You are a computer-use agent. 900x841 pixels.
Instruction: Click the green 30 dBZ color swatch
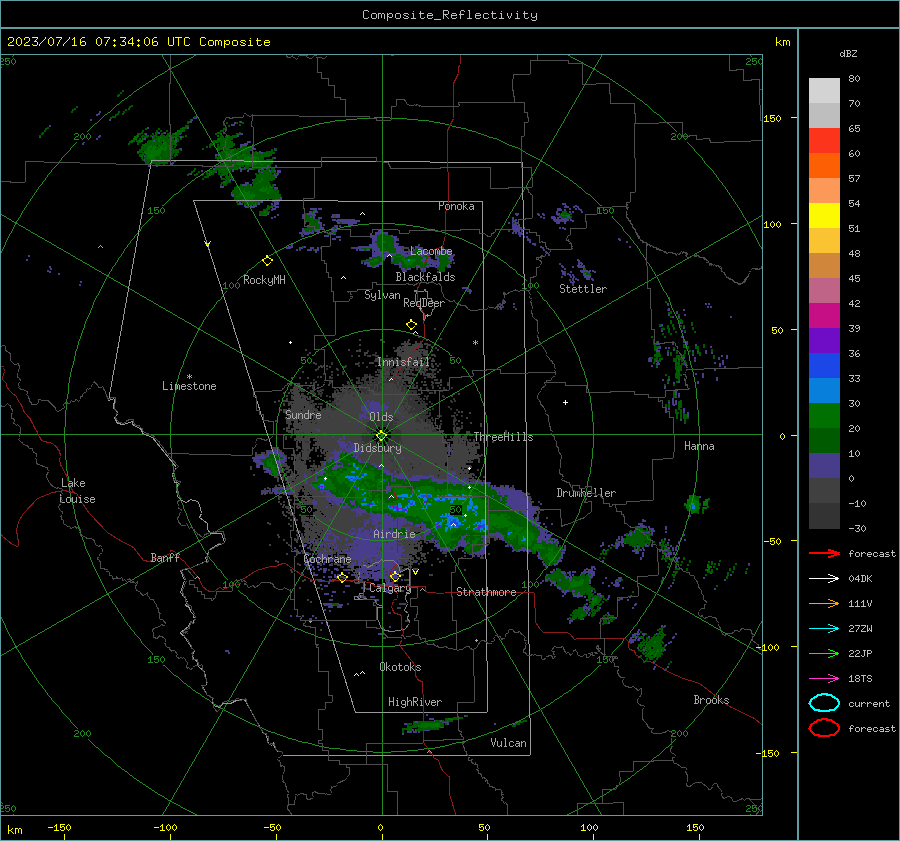tap(824, 415)
